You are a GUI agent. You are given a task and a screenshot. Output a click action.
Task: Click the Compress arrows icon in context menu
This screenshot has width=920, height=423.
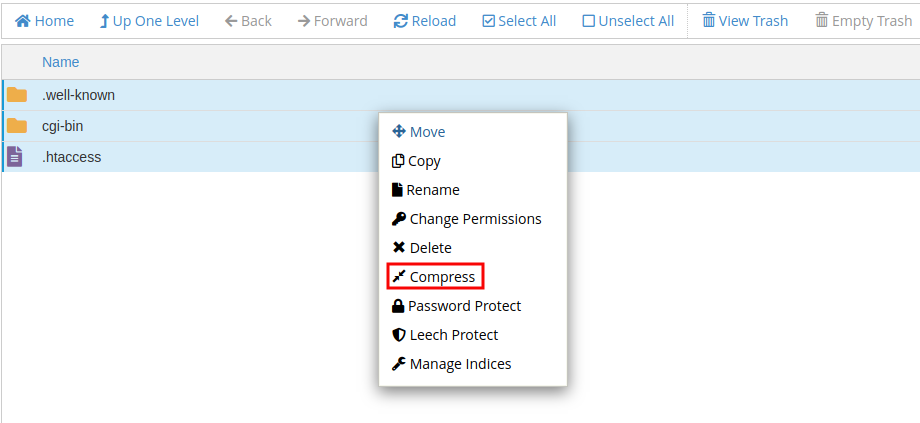399,277
